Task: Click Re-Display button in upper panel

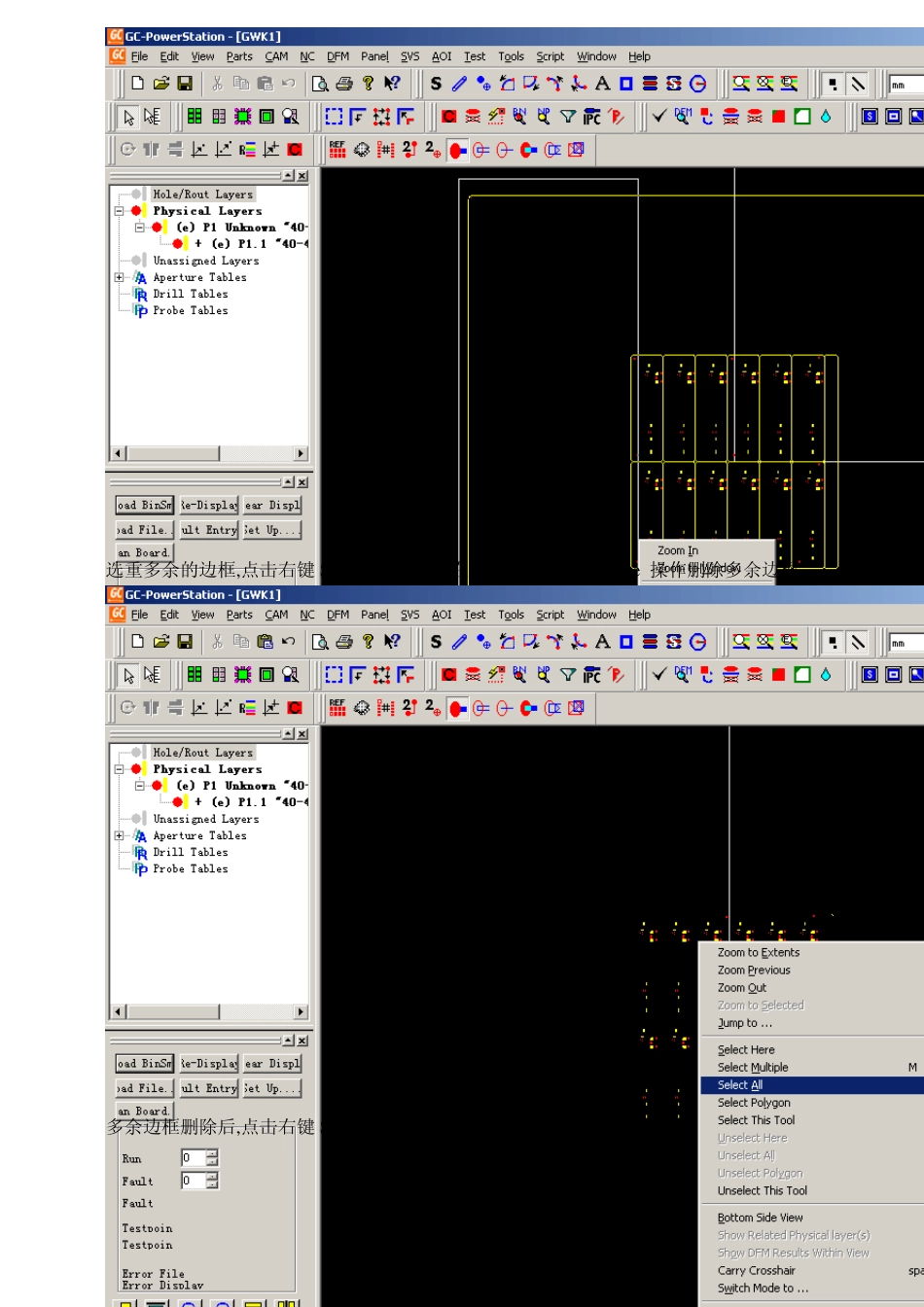Action: (x=209, y=506)
